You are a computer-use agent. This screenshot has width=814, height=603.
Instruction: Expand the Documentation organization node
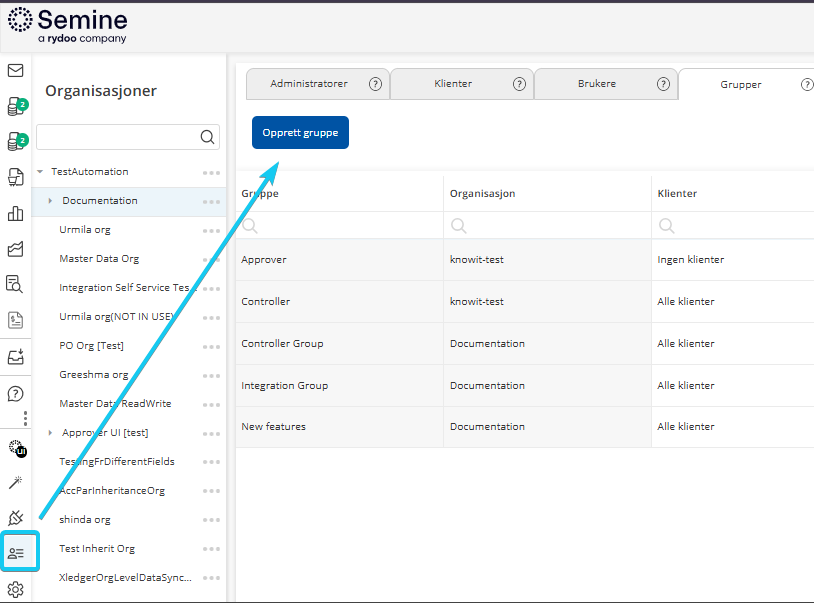pyautogui.click(x=51, y=201)
